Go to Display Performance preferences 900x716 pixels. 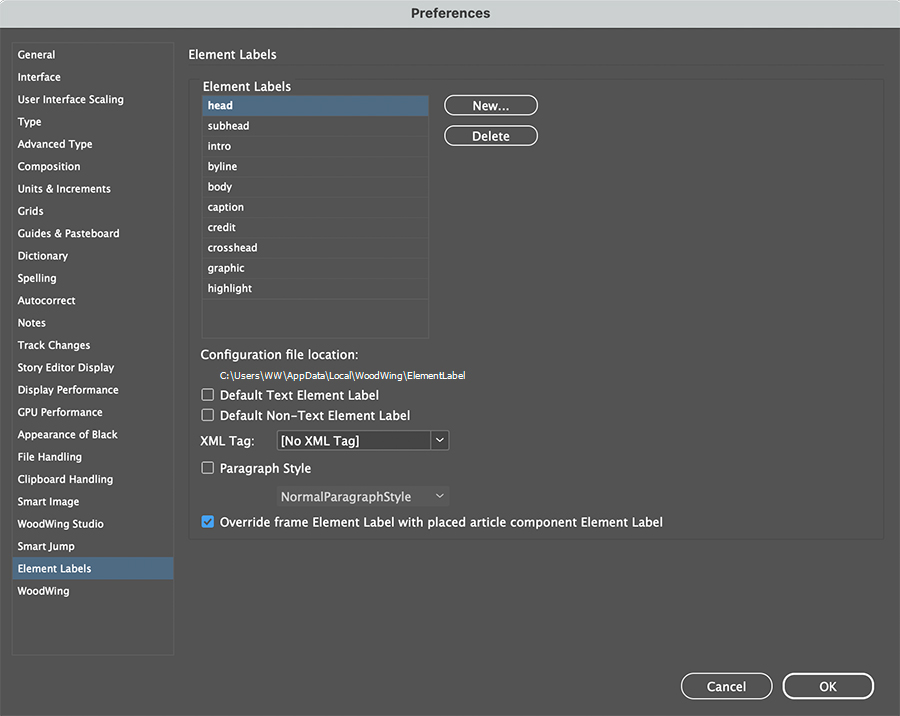pos(93,390)
